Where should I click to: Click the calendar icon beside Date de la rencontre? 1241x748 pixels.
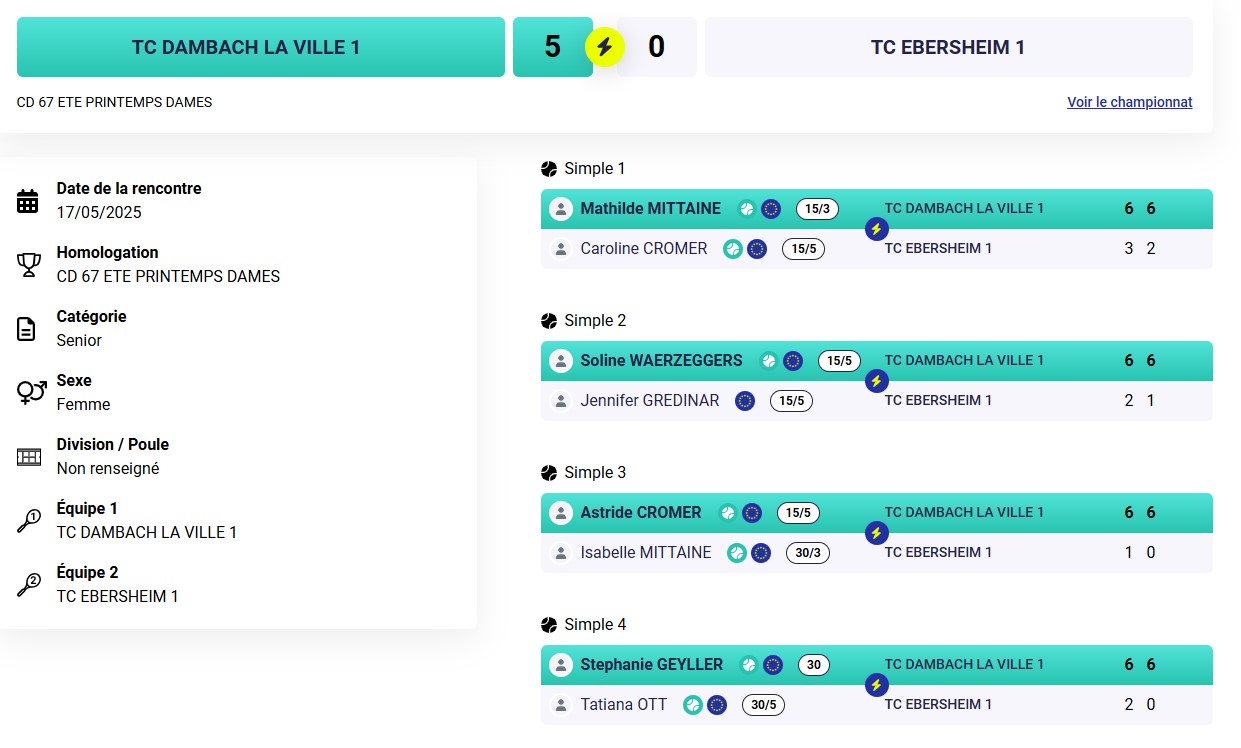28,201
